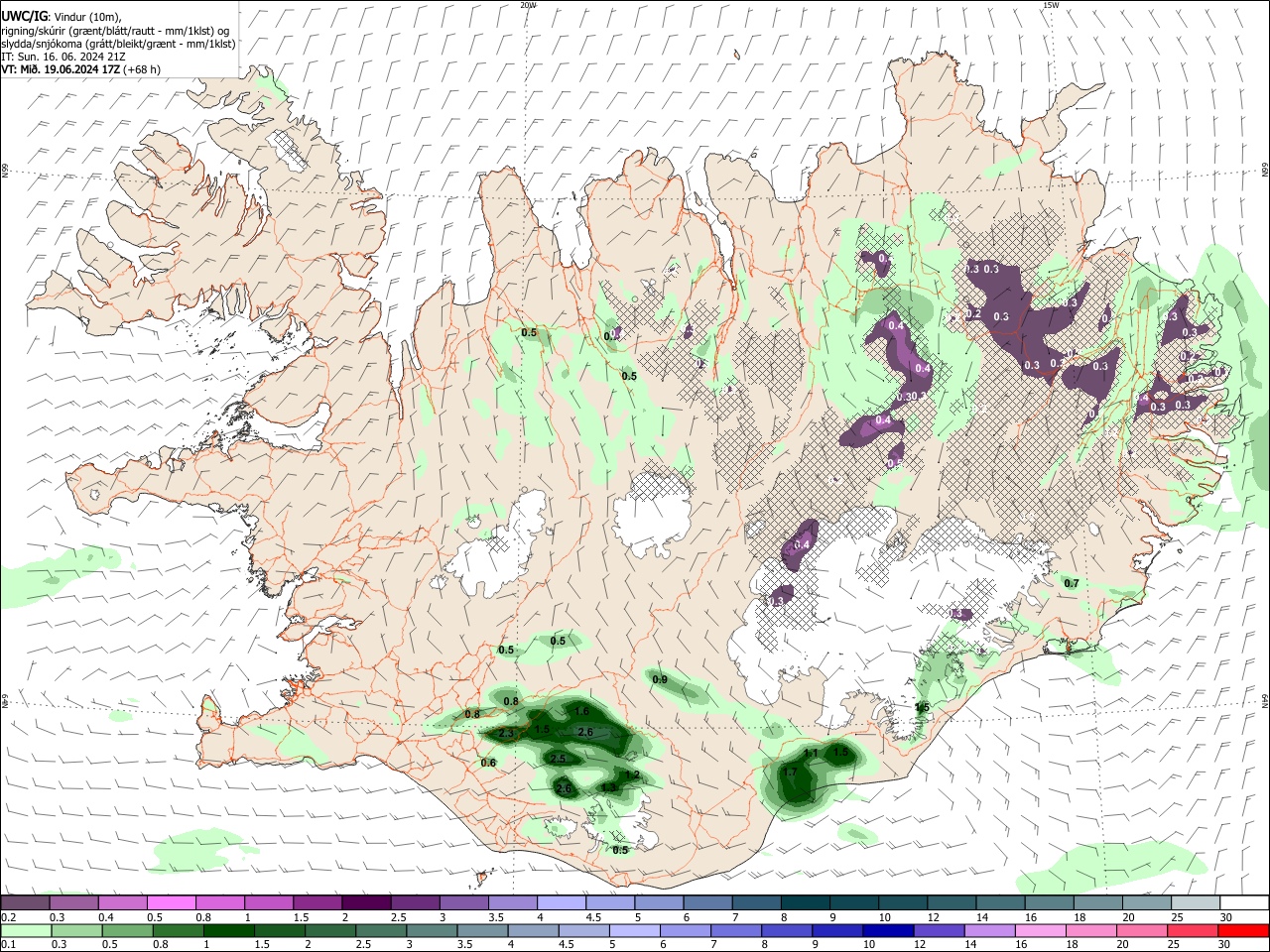Screen dimensions: 1270x952
Task: Choose the grey-green 3 swatch in rain scale
Action: pos(431,931)
